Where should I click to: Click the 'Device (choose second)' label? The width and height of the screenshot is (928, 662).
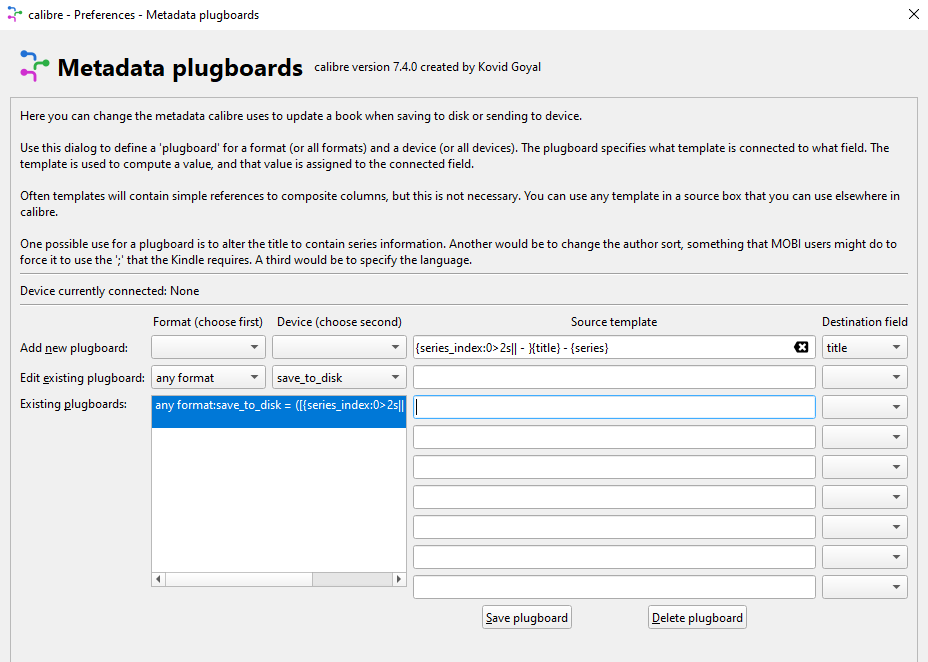(x=339, y=322)
